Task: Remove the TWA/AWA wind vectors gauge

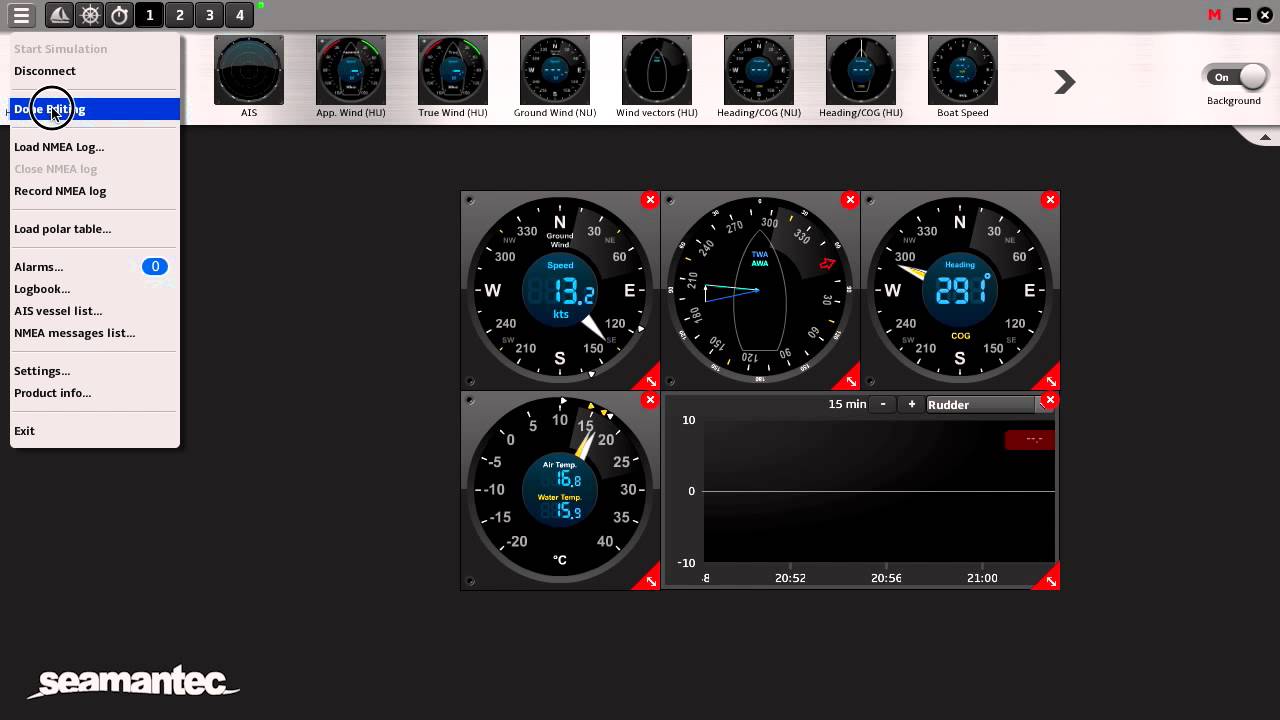Action: (850, 200)
